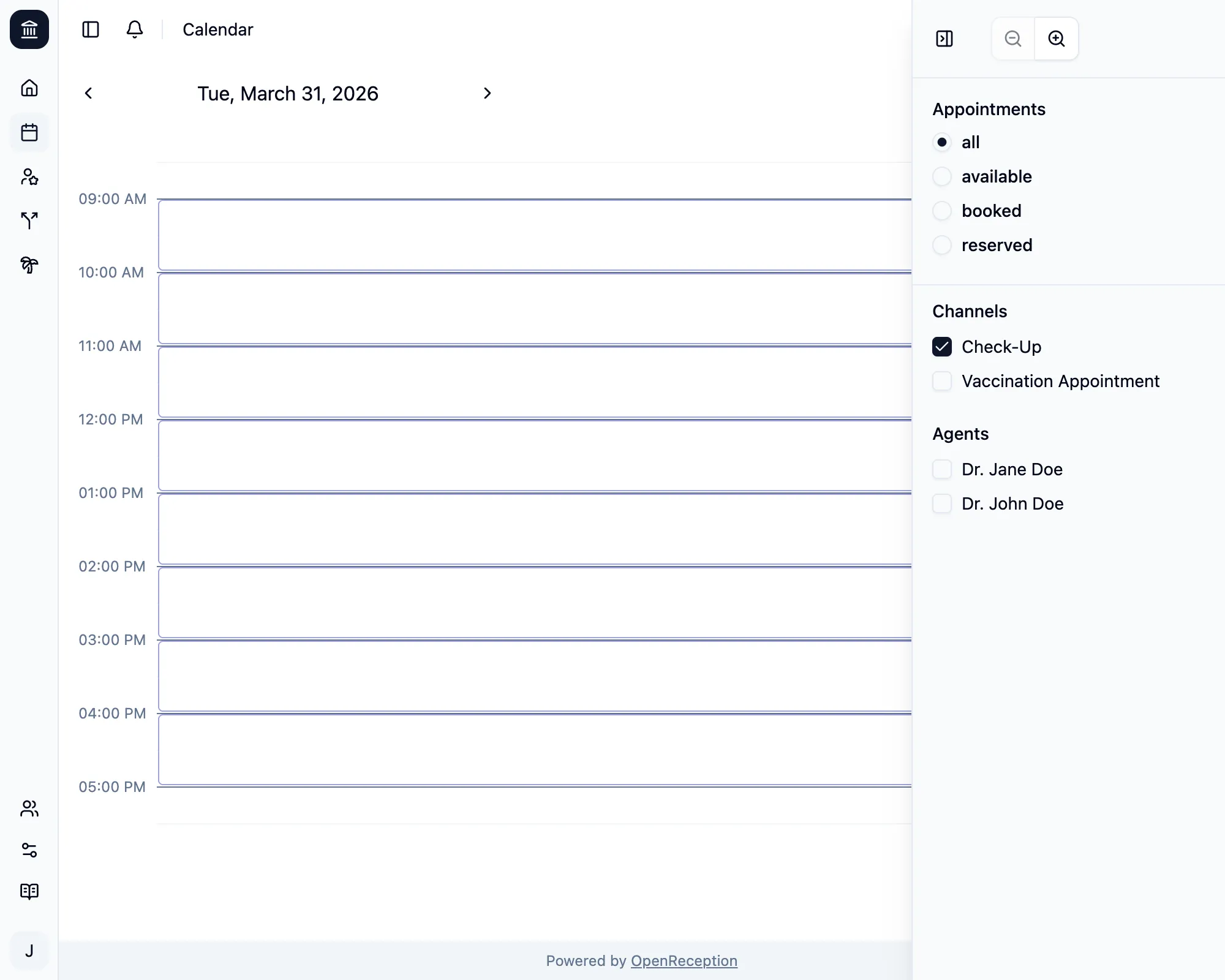1225x980 pixels.
Task: Open the team members sidebar icon
Action: (x=29, y=809)
